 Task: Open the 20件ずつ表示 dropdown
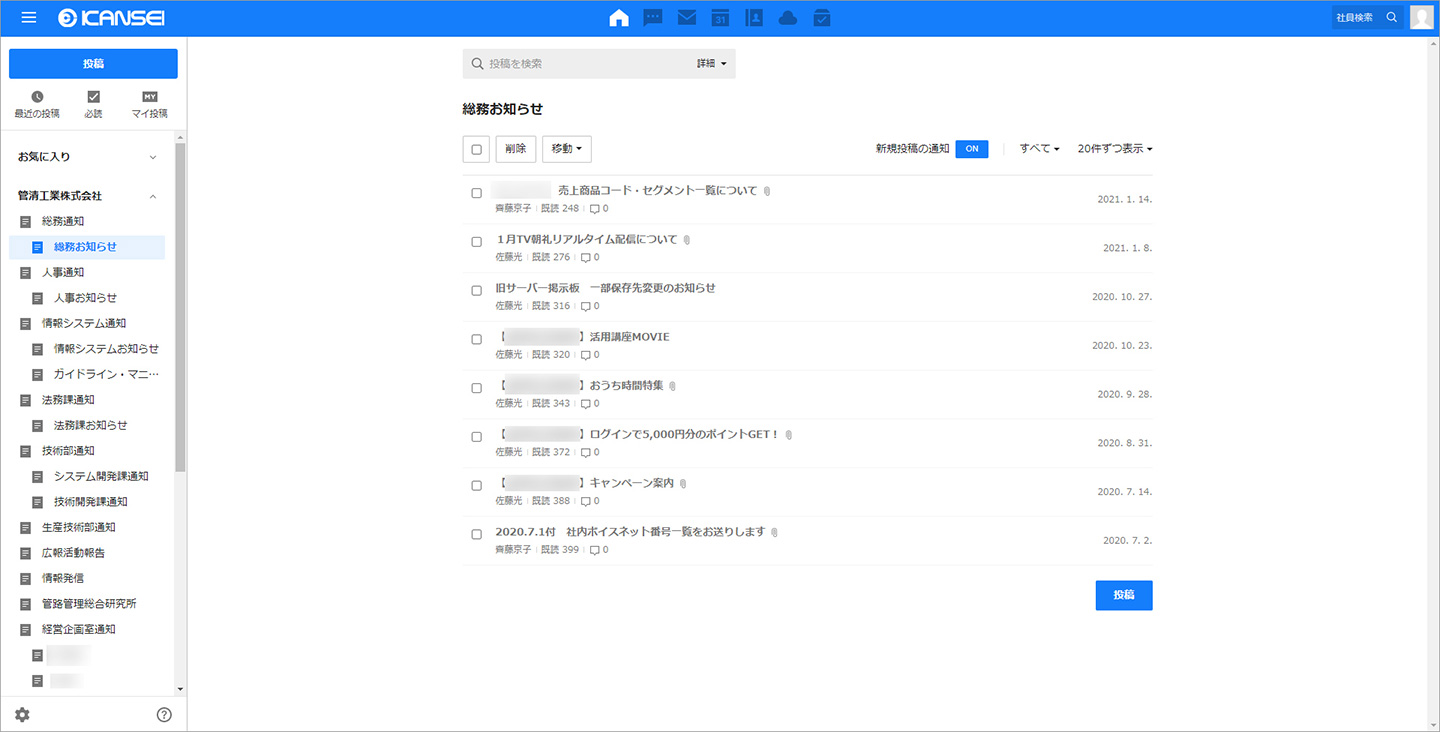(x=1114, y=149)
